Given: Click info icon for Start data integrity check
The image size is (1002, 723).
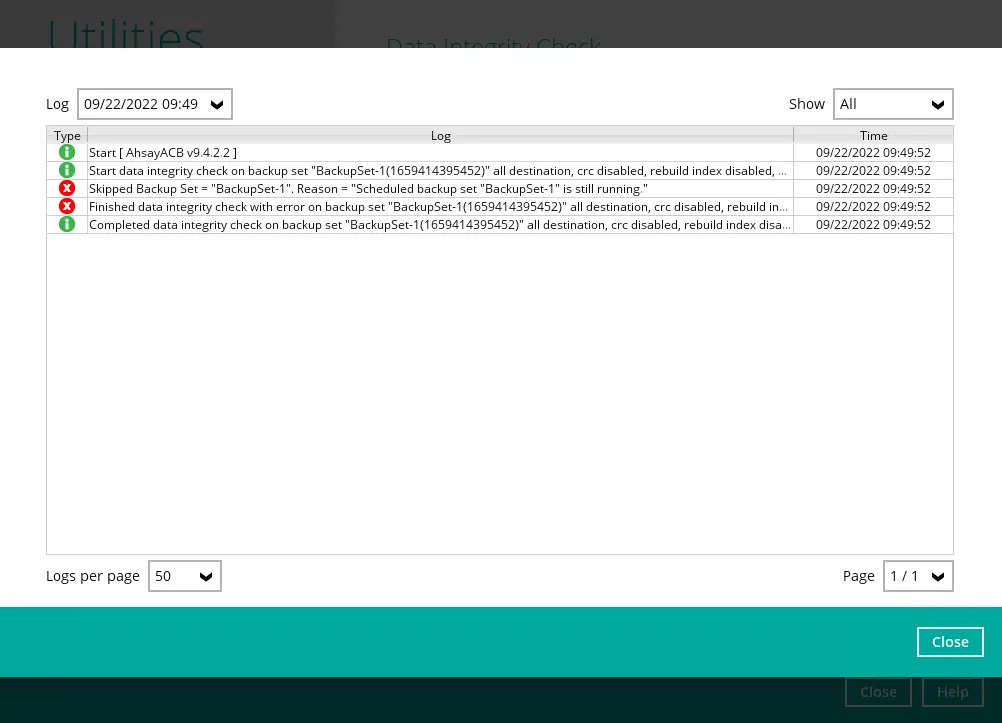Looking at the screenshot, I should coord(67,170).
